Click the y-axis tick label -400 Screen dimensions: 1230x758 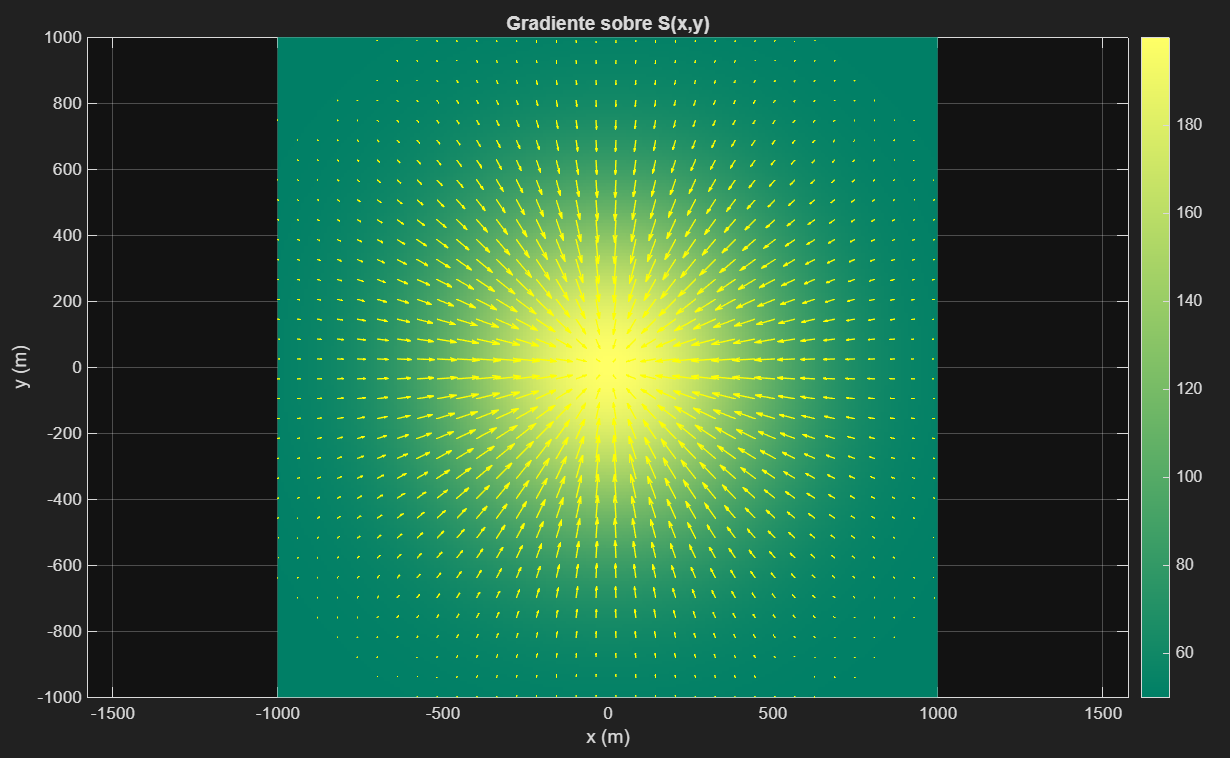64,499
